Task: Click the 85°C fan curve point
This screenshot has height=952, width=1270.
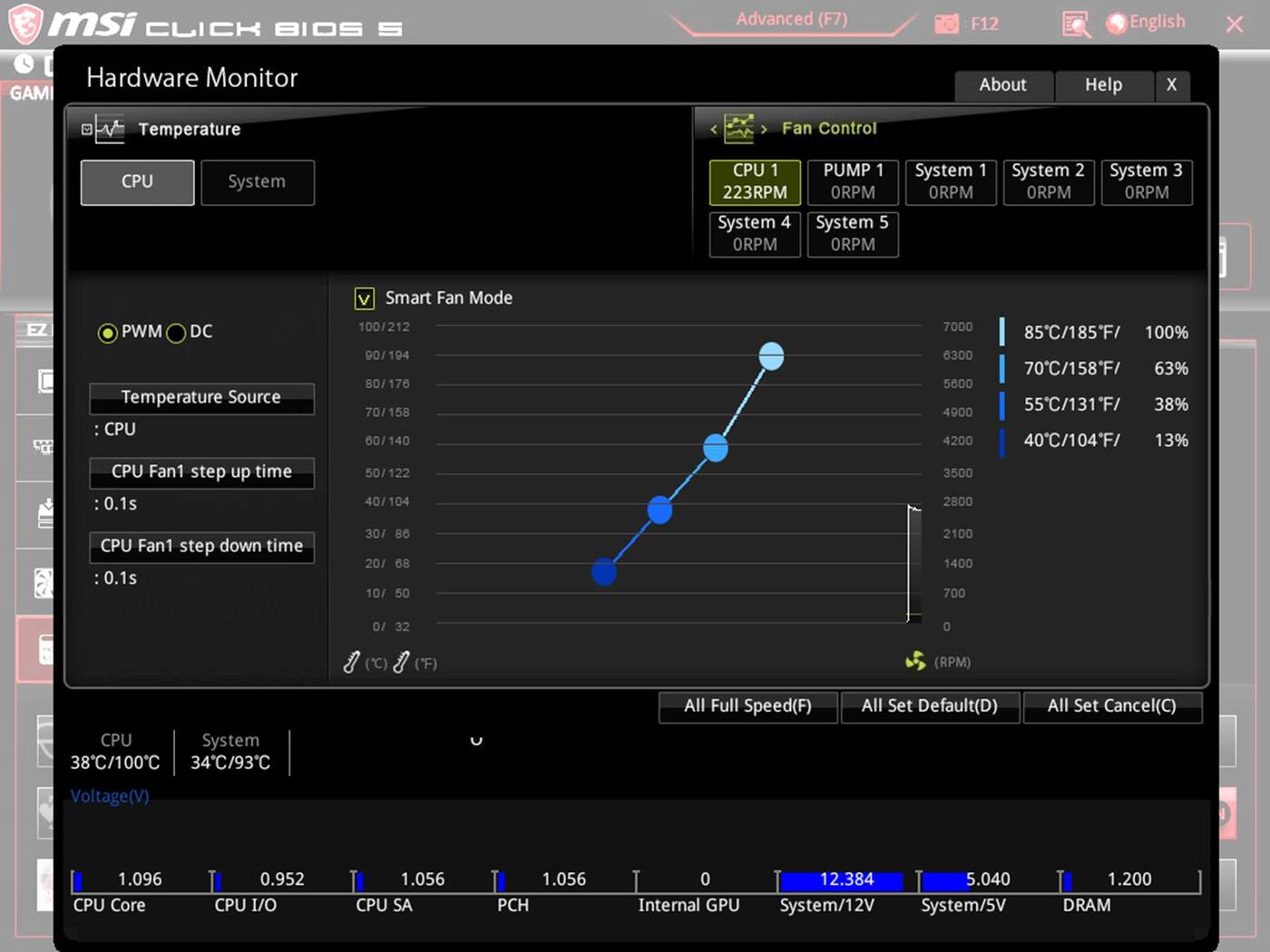Action: coord(771,356)
